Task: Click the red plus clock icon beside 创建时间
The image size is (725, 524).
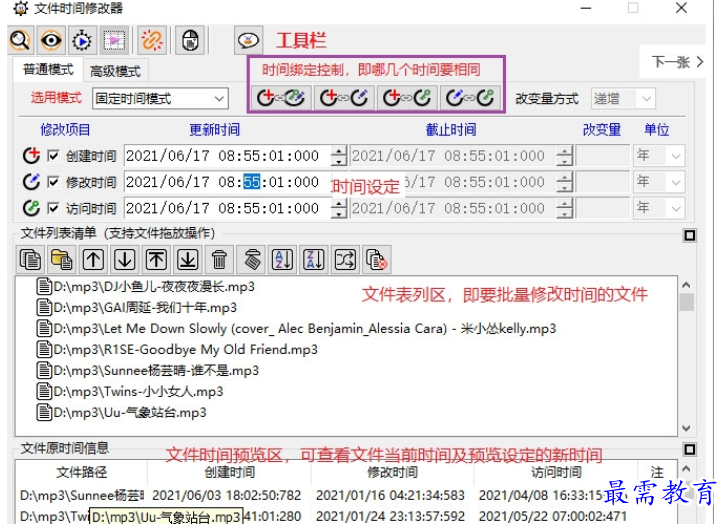Action: pyautogui.click(x=31, y=155)
